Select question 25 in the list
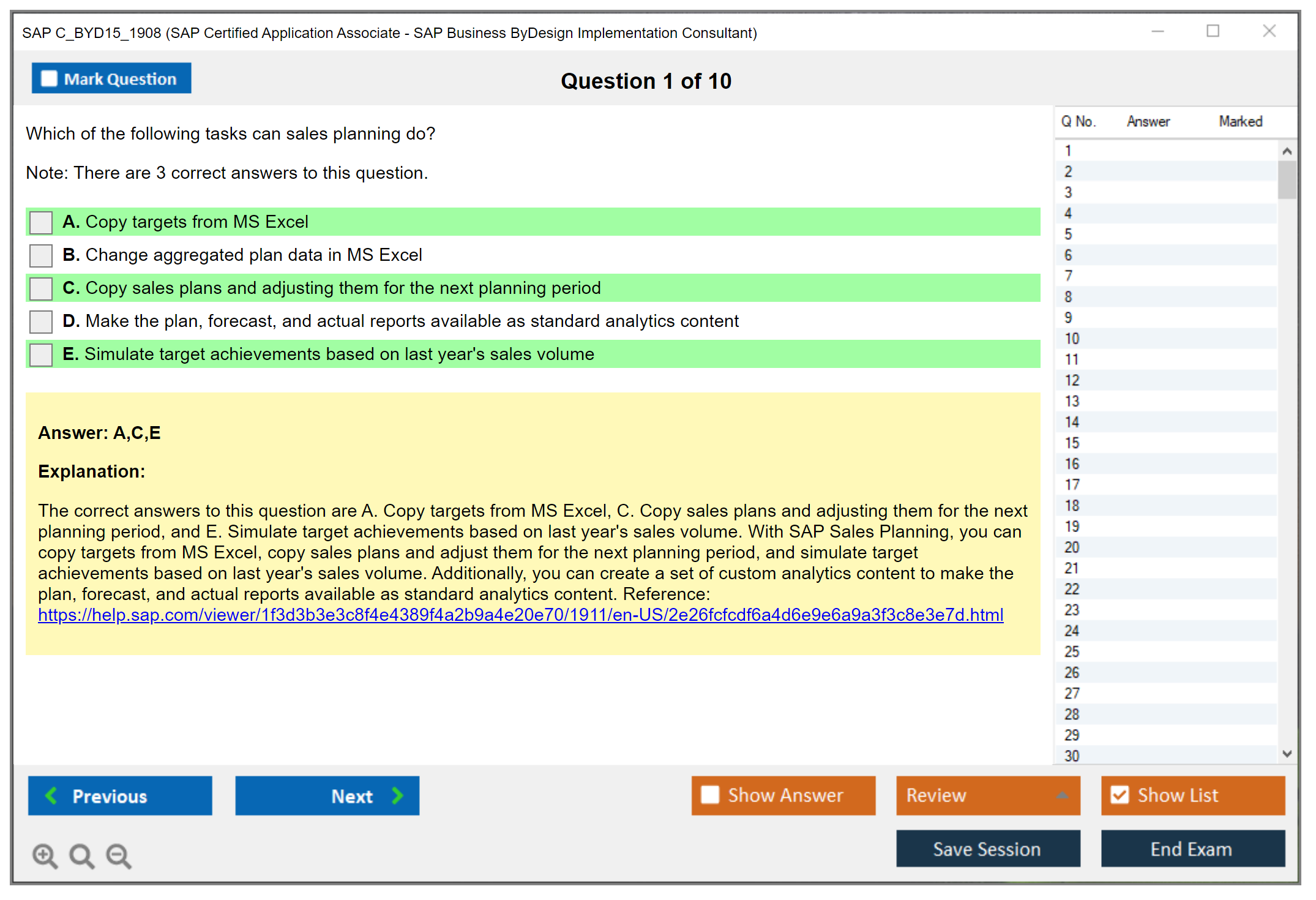This screenshot has height=900, width=1316. (x=1072, y=651)
